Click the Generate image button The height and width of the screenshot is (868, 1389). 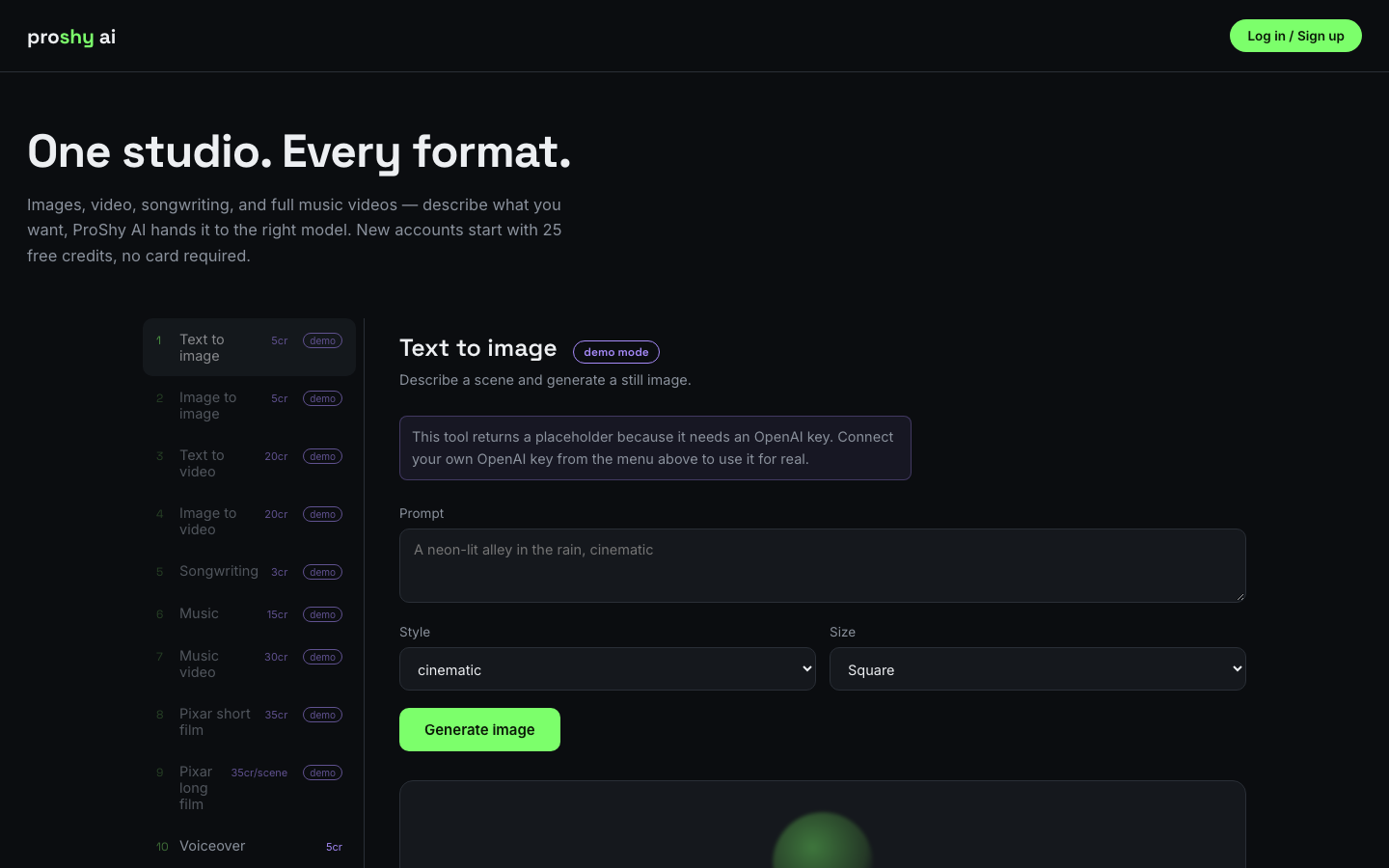[479, 729]
